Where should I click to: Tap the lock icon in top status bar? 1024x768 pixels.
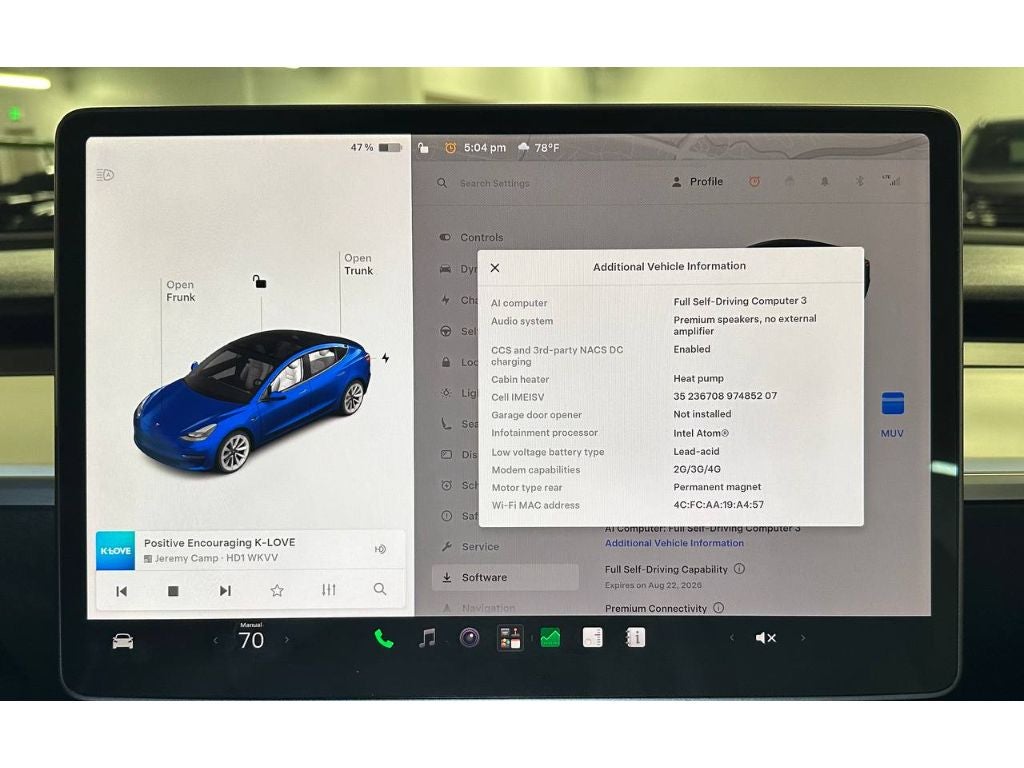(423, 148)
